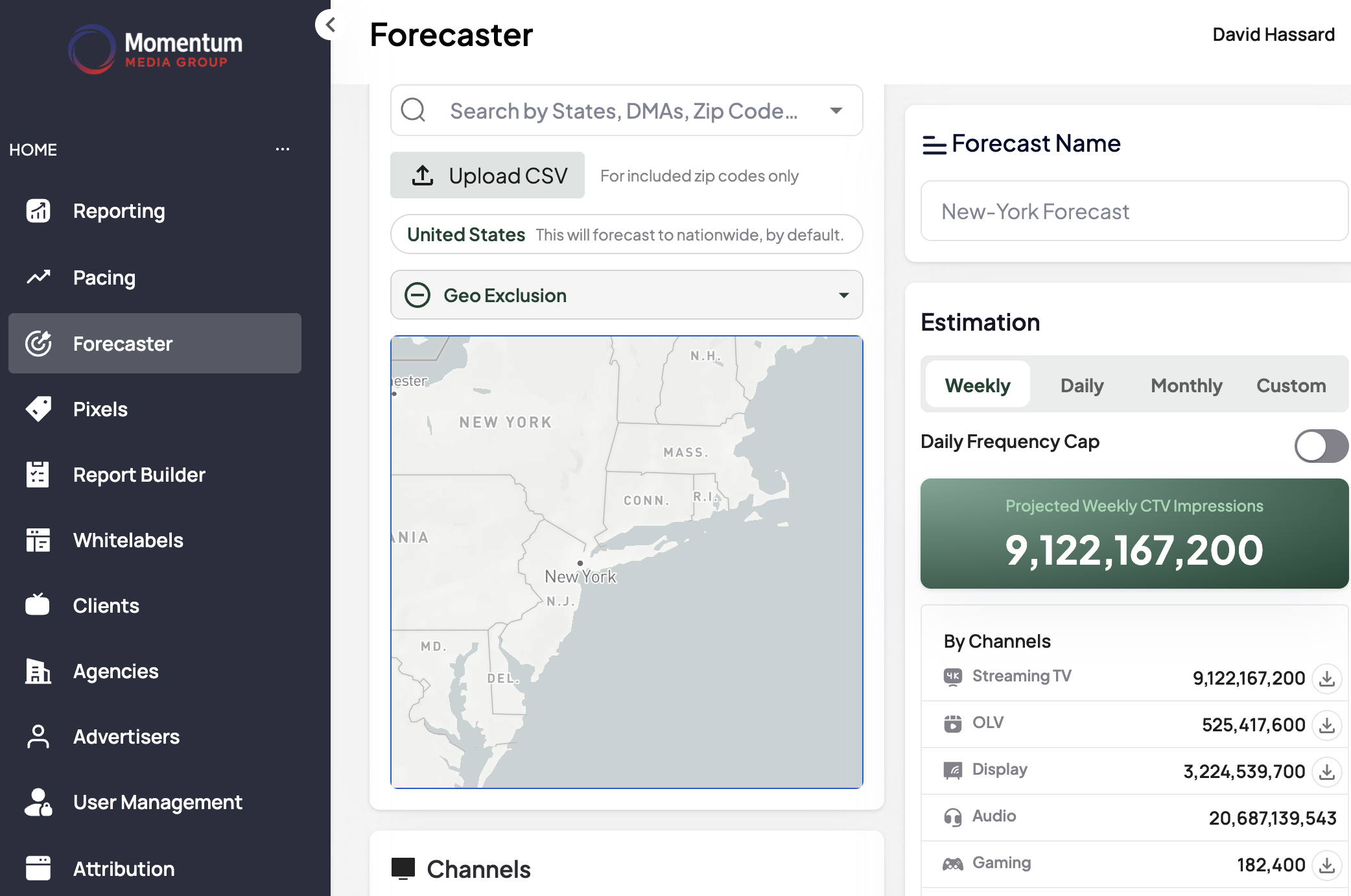Viewport: 1351px width, 896px height.
Task: Go to User Management
Action: point(158,803)
